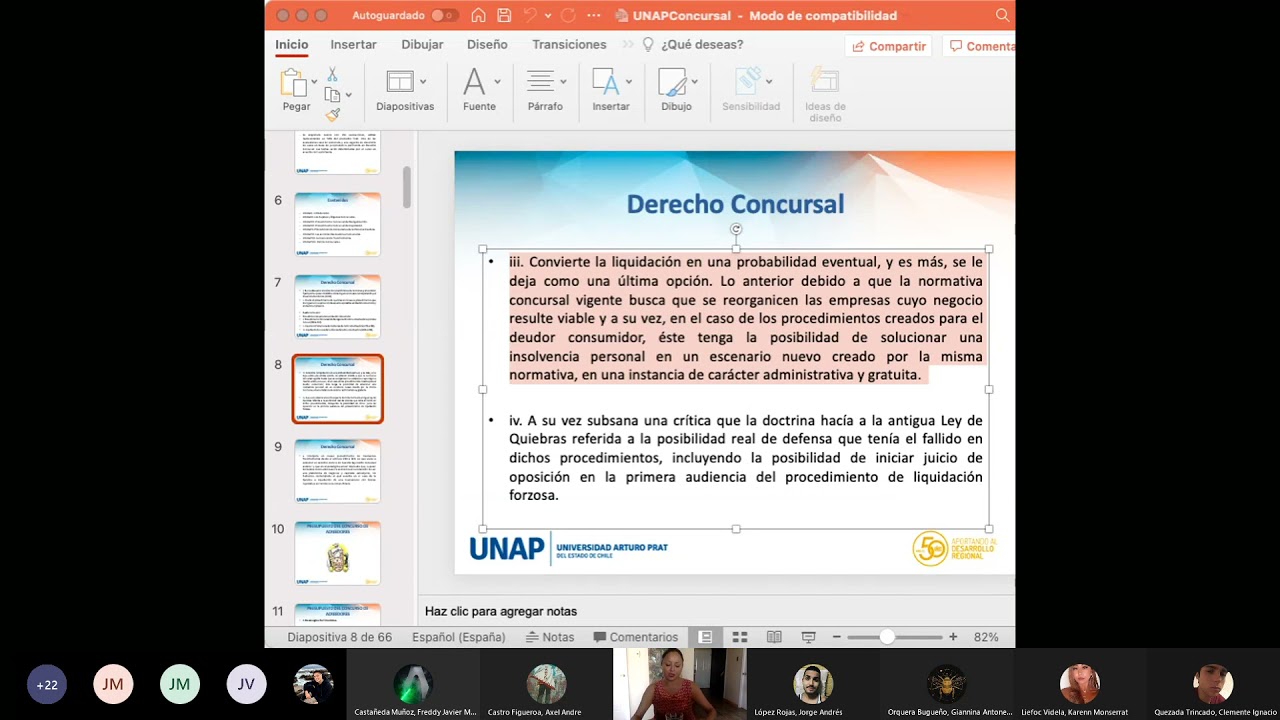The height and width of the screenshot is (720, 1280).
Task: Click the ¿Qué deseas? search box
Action: 693,45
